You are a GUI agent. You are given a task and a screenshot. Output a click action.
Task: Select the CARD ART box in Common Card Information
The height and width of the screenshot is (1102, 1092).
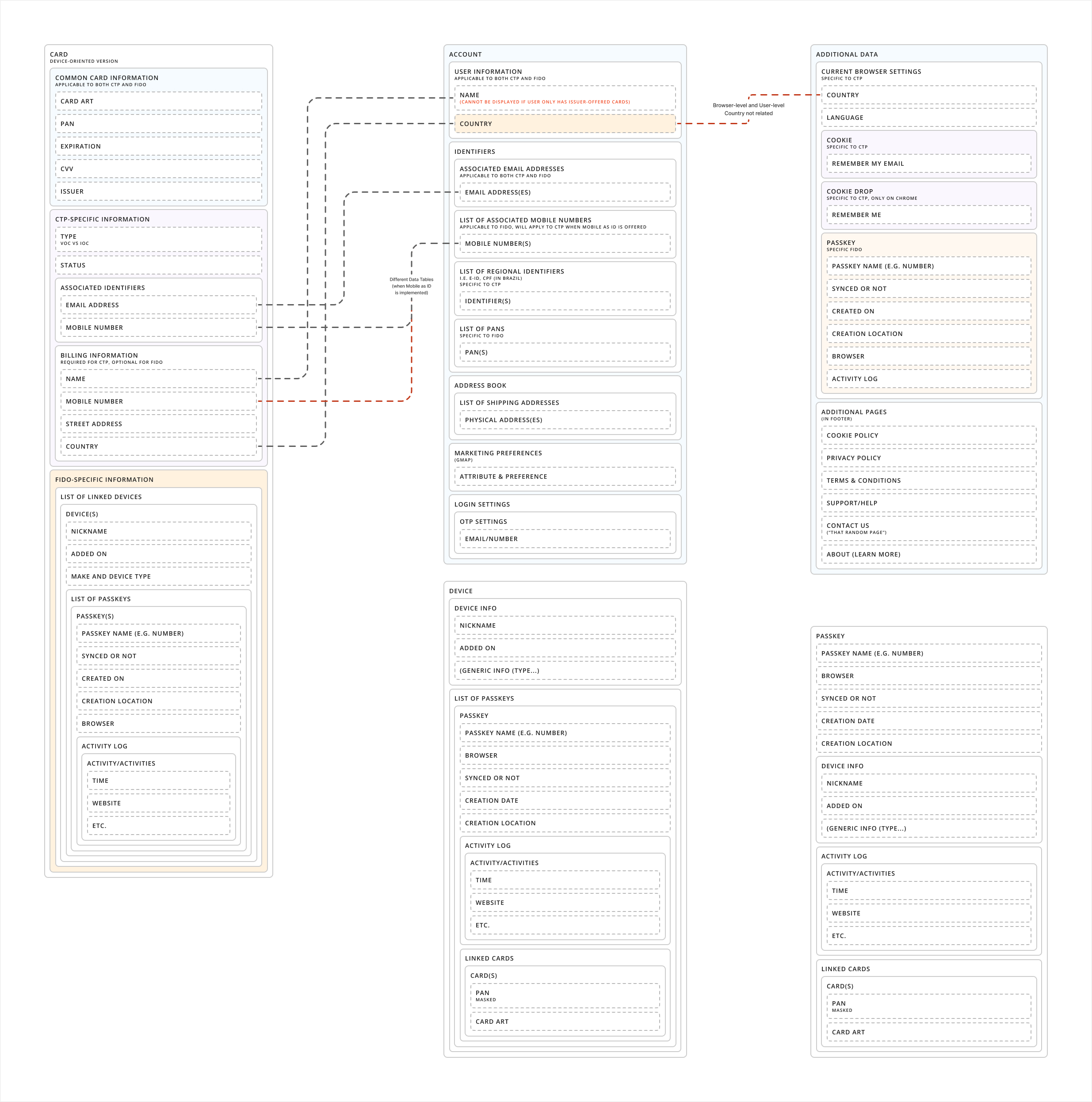(x=159, y=101)
